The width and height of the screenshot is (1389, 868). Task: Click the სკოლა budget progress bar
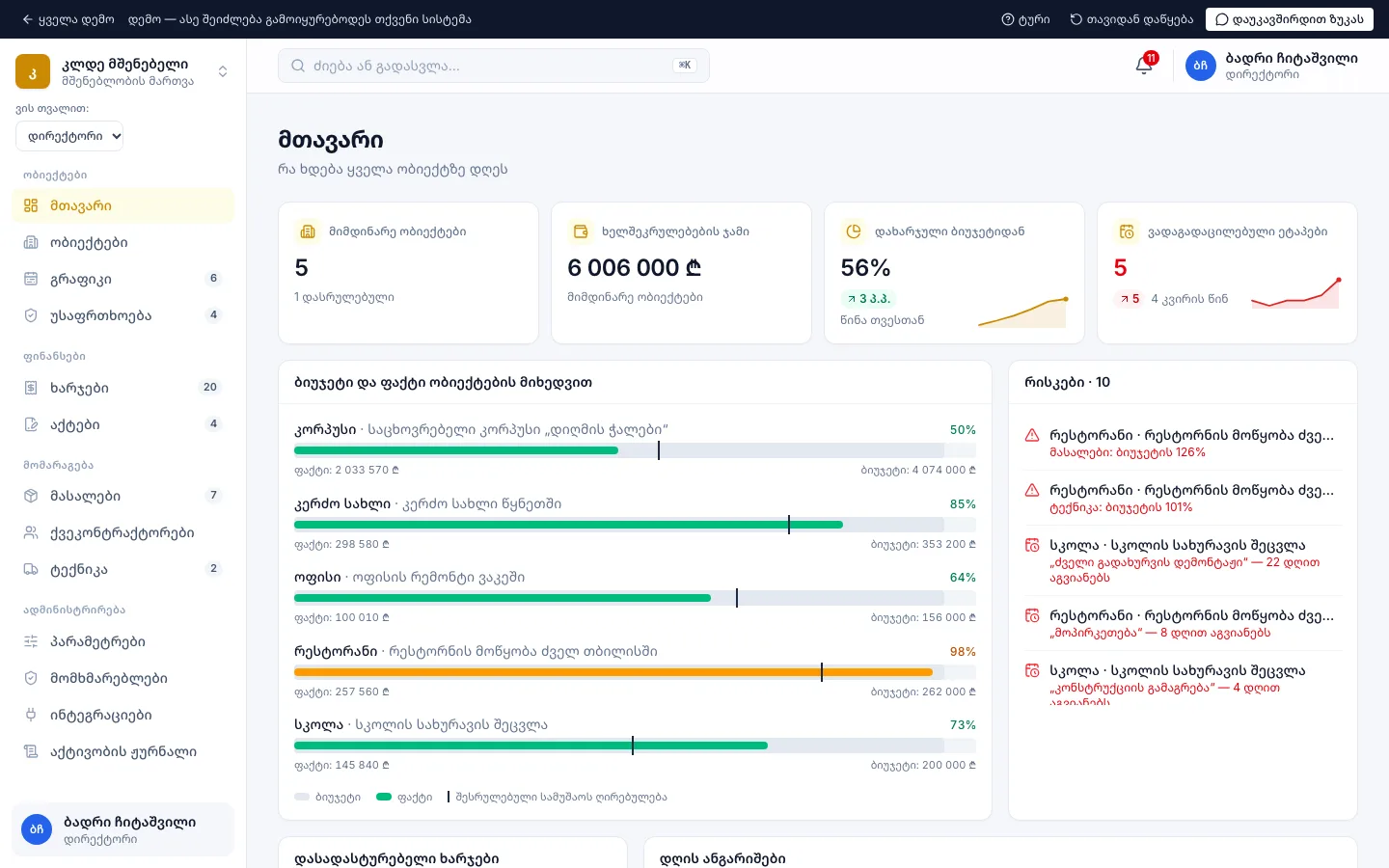click(635, 746)
